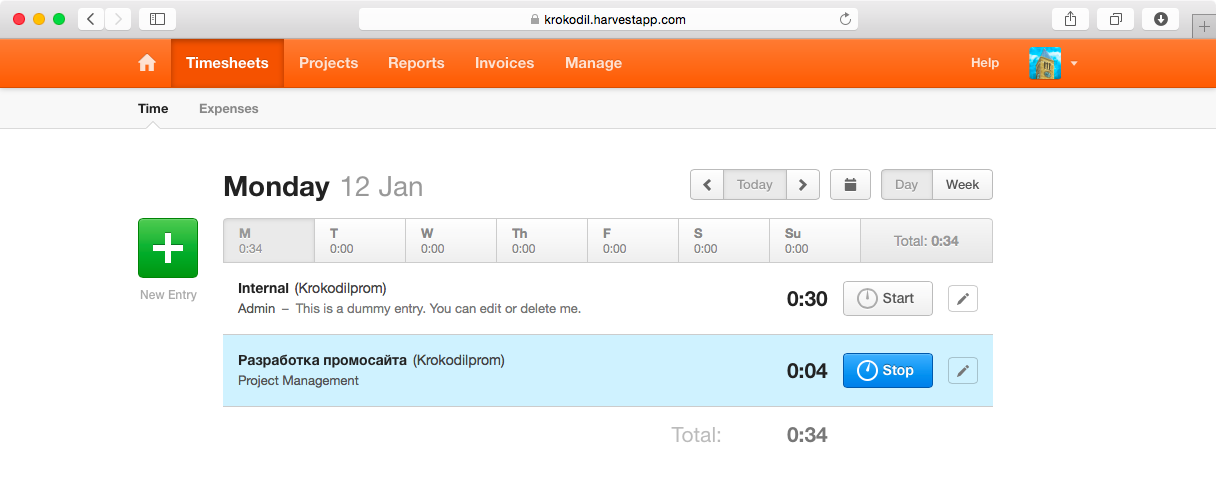Switch to the Expenses tab
The height and width of the screenshot is (481, 1216).
228,109
